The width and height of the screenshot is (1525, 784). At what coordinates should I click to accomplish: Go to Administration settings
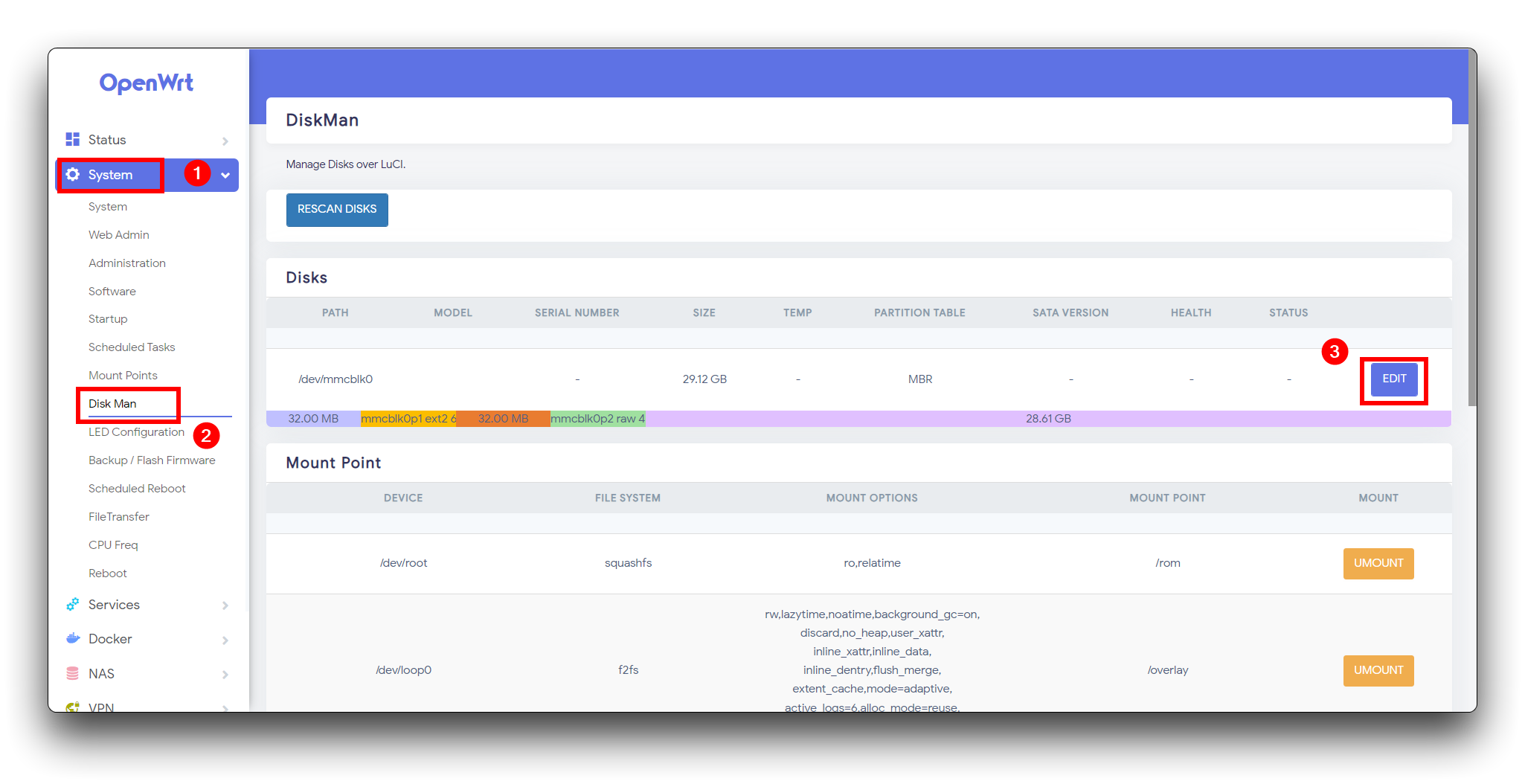[127, 263]
